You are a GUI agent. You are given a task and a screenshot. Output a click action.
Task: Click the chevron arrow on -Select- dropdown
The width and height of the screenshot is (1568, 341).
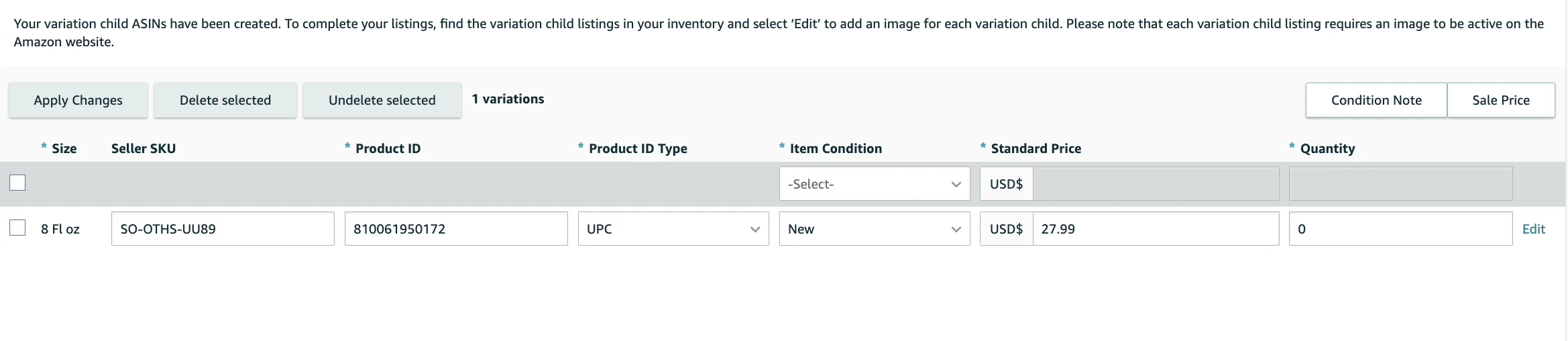pos(956,184)
